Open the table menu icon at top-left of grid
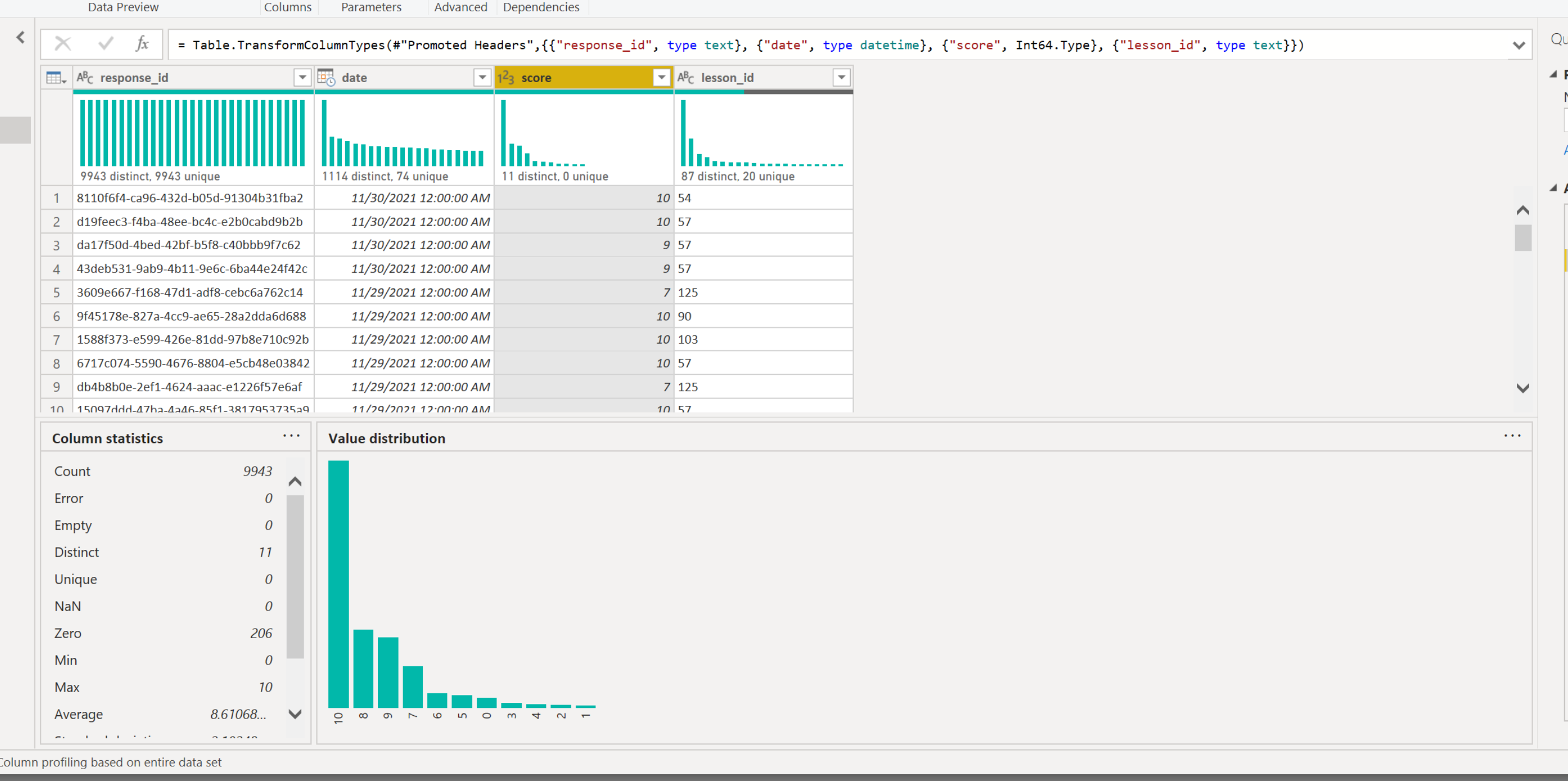This screenshot has height=781, width=1568. click(x=56, y=78)
